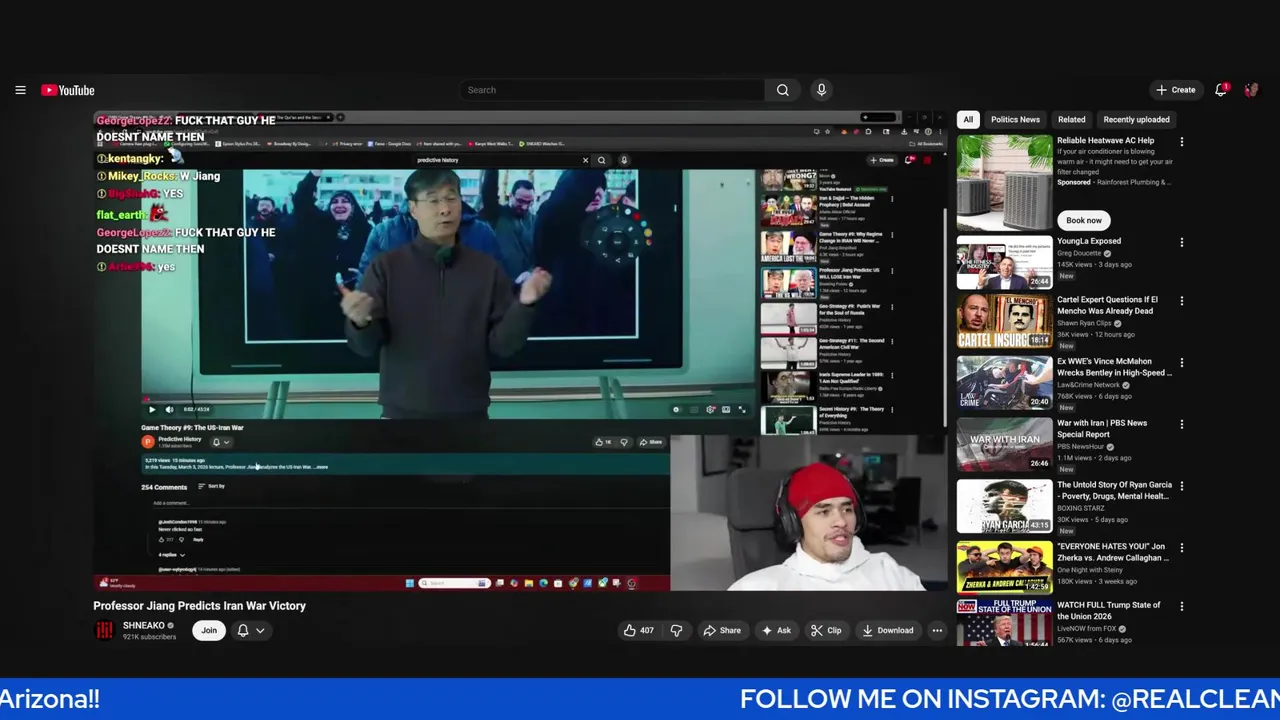Open options for Vince McMahon Bentley video

coord(1182,363)
